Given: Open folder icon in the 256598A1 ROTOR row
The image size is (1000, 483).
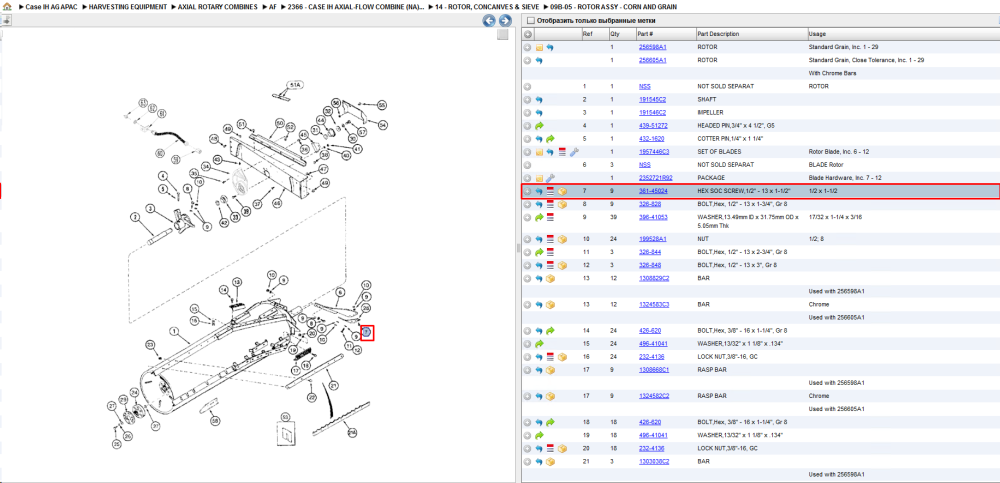Looking at the screenshot, I should pos(539,48).
